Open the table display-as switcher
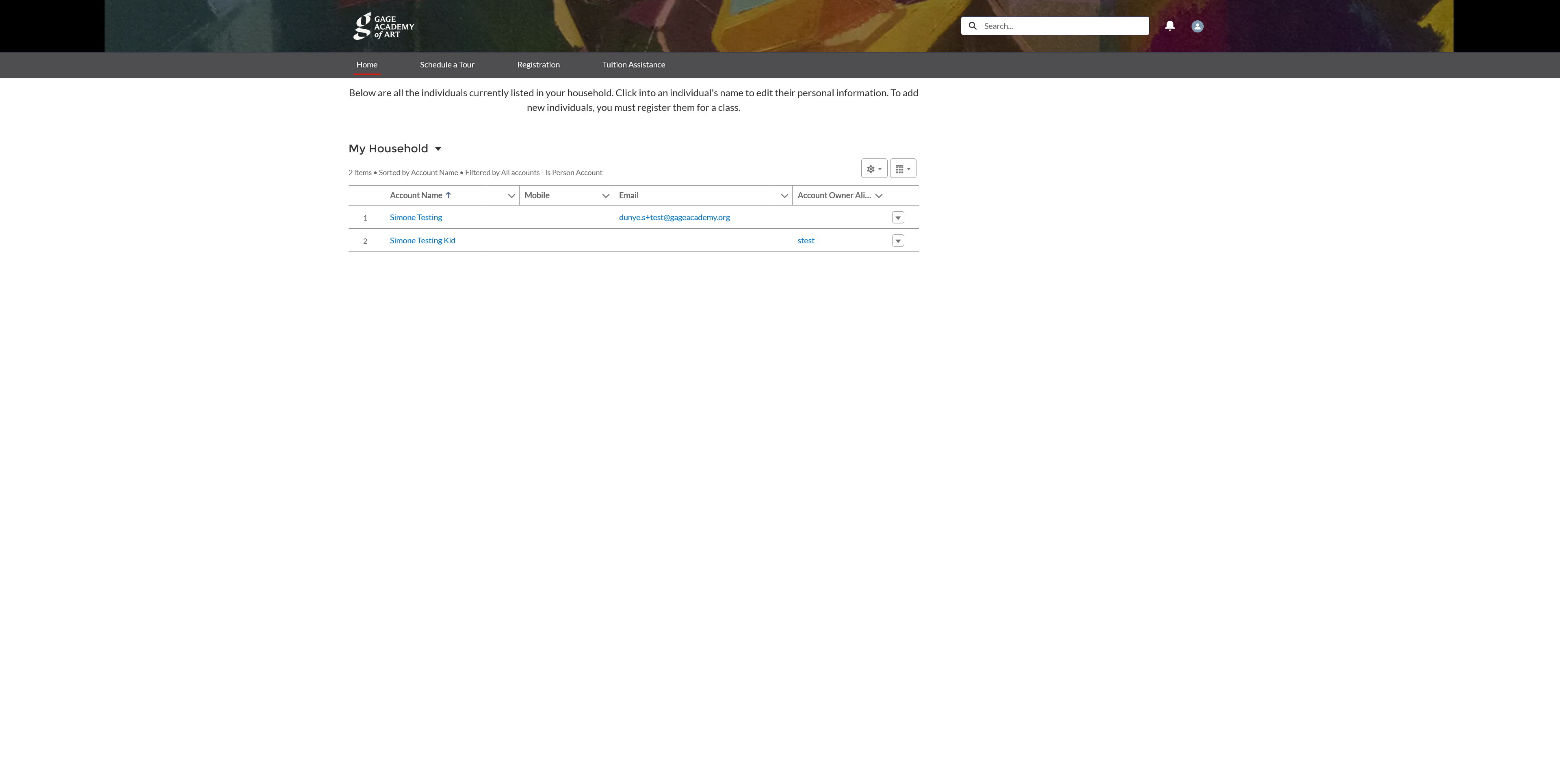 902,168
